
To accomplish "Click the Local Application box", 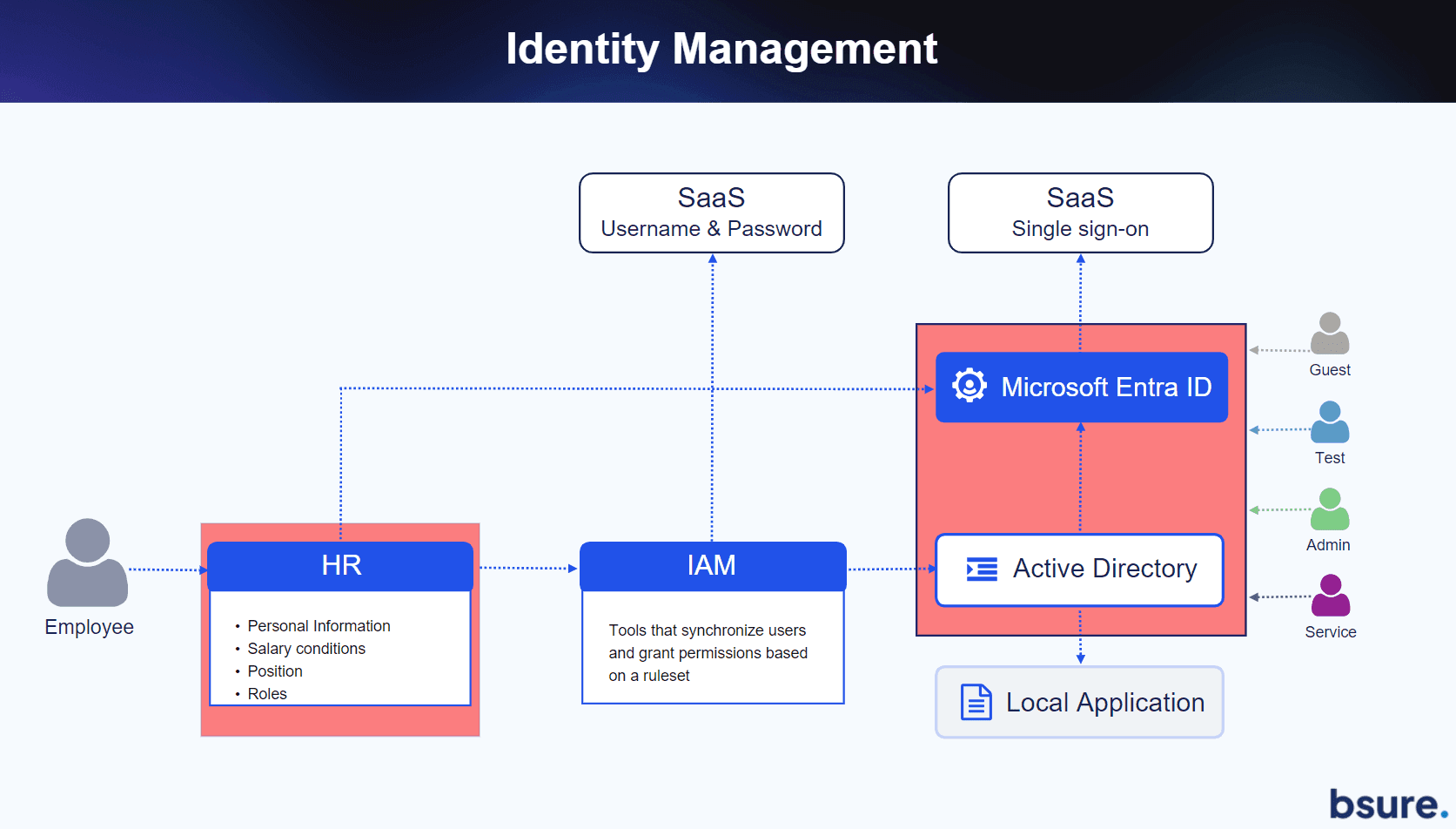I will 1079,702.
